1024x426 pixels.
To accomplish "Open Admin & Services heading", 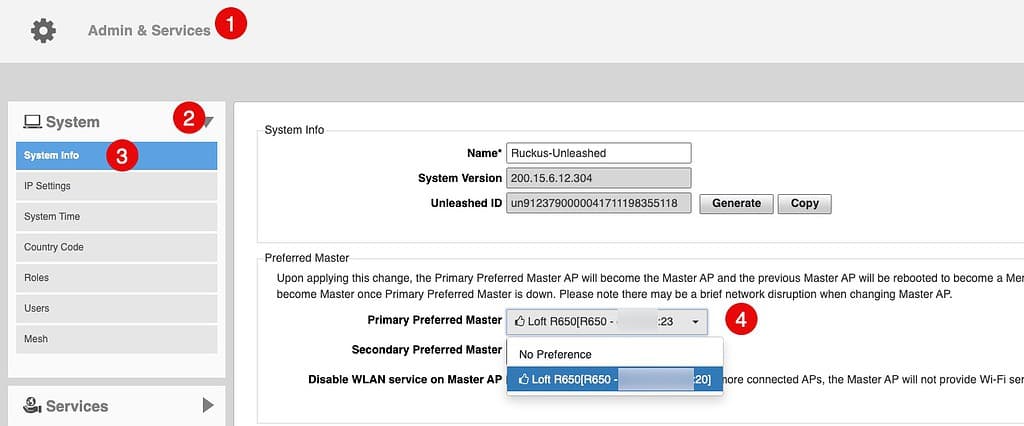I will (x=149, y=31).
